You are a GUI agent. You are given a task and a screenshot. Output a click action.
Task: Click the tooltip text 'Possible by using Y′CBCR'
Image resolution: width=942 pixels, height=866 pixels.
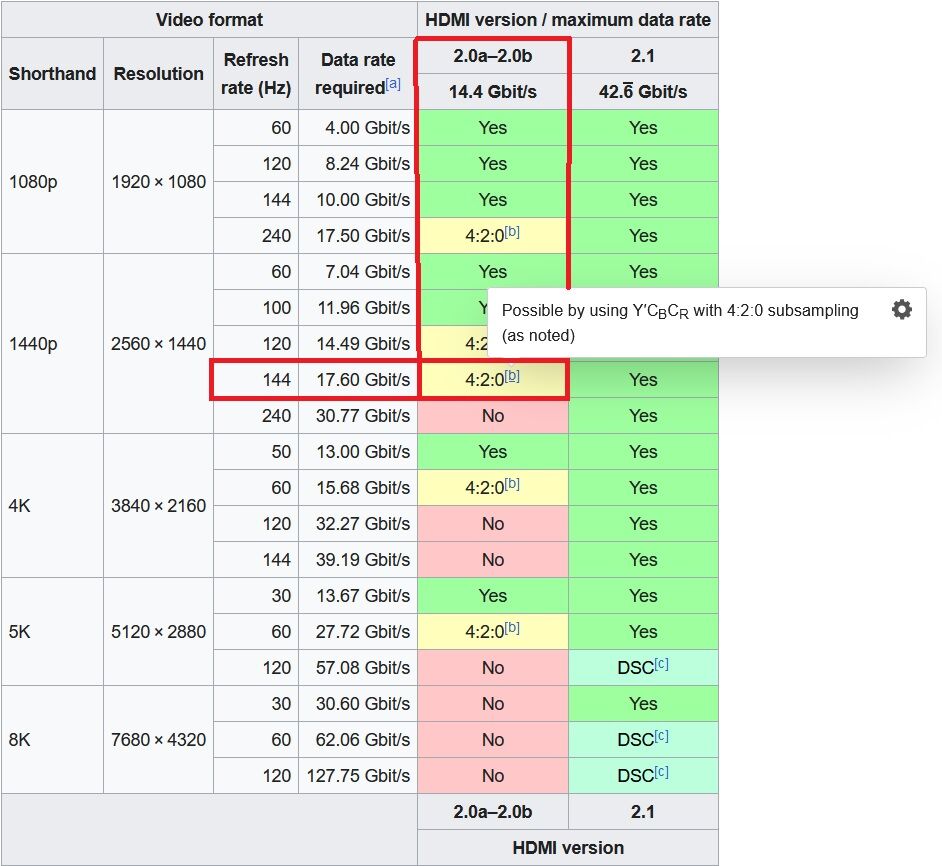click(x=595, y=311)
